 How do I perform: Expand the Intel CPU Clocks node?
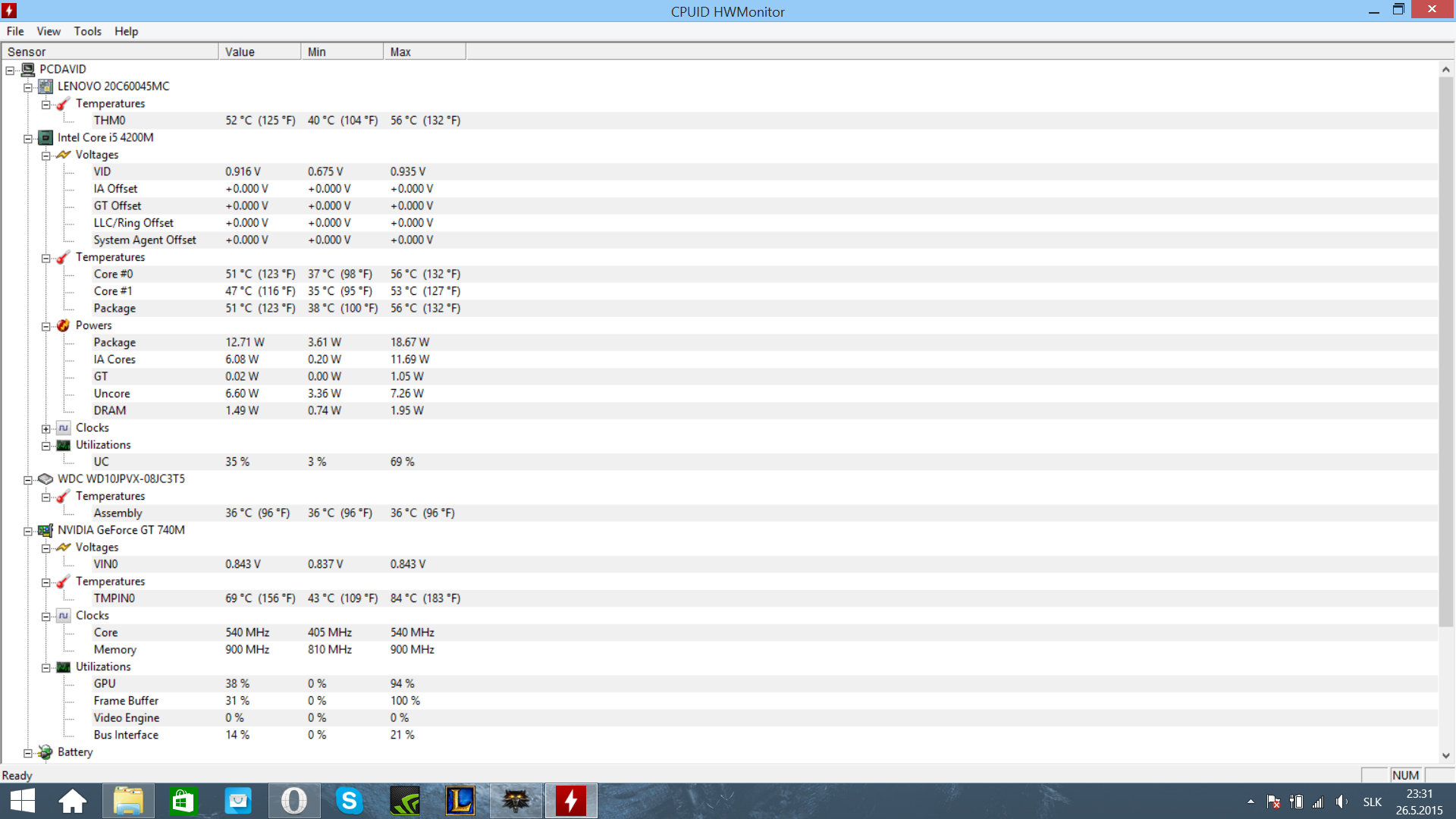click(x=45, y=428)
